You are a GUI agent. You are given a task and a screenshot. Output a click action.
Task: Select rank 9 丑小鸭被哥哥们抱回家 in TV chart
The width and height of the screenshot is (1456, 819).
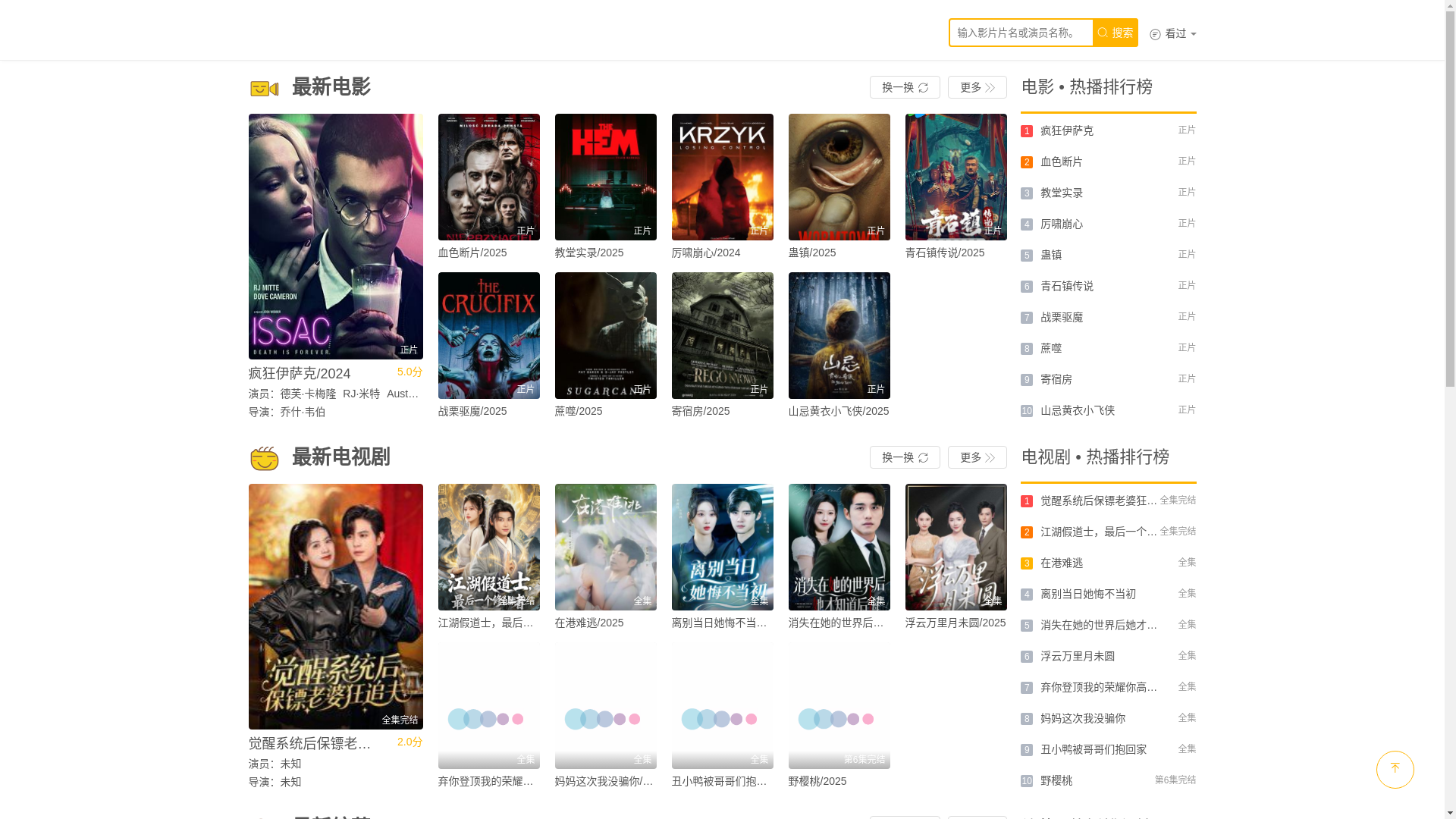pos(1109,749)
